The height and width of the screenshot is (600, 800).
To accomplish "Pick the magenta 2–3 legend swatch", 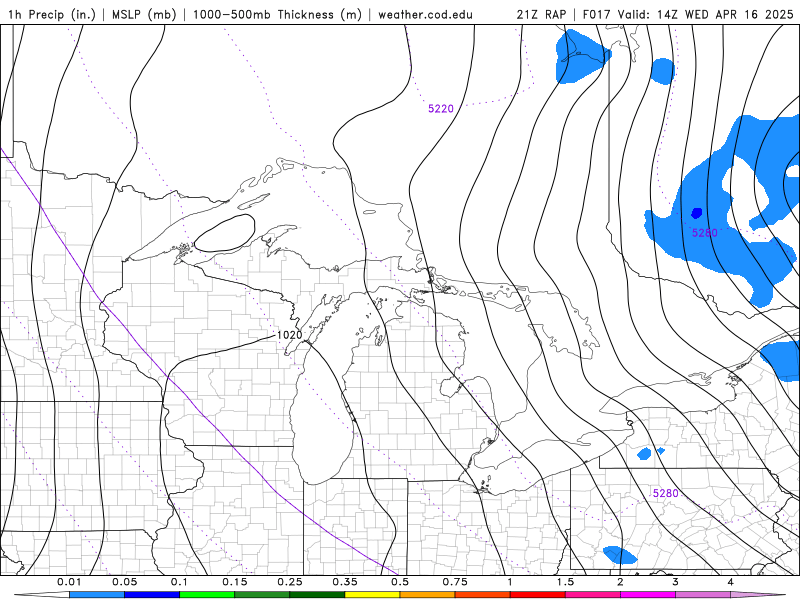I will click(x=648, y=595).
